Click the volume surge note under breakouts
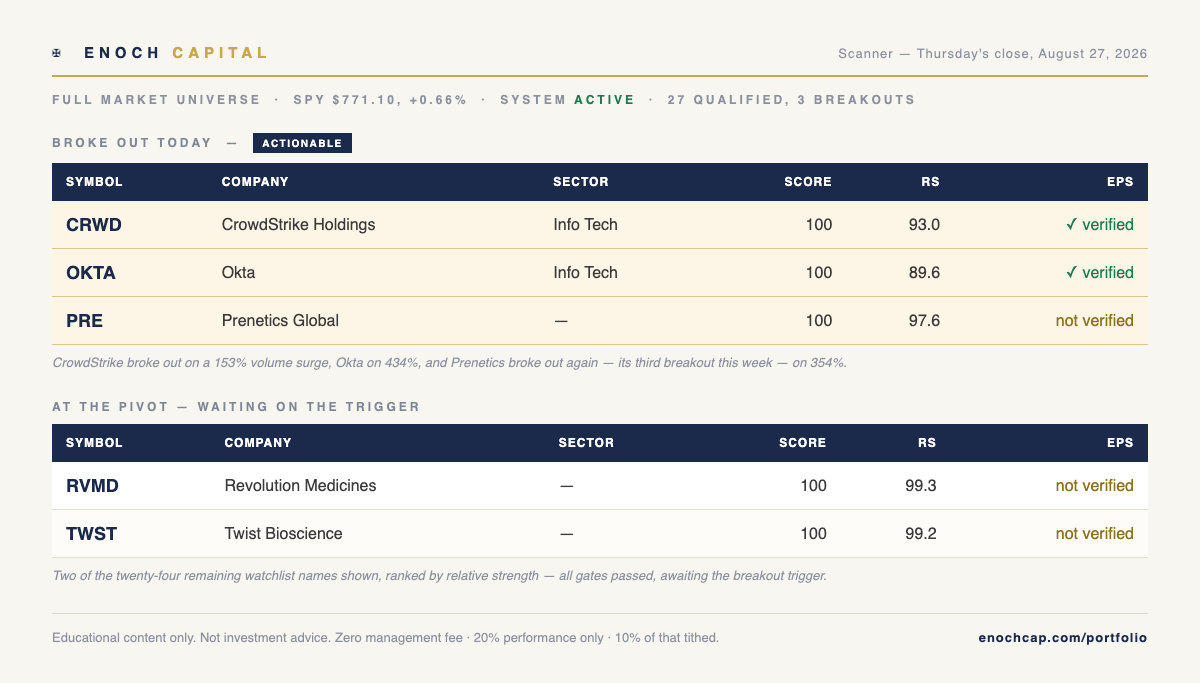Screen dimensions: 1200x683 [449, 363]
